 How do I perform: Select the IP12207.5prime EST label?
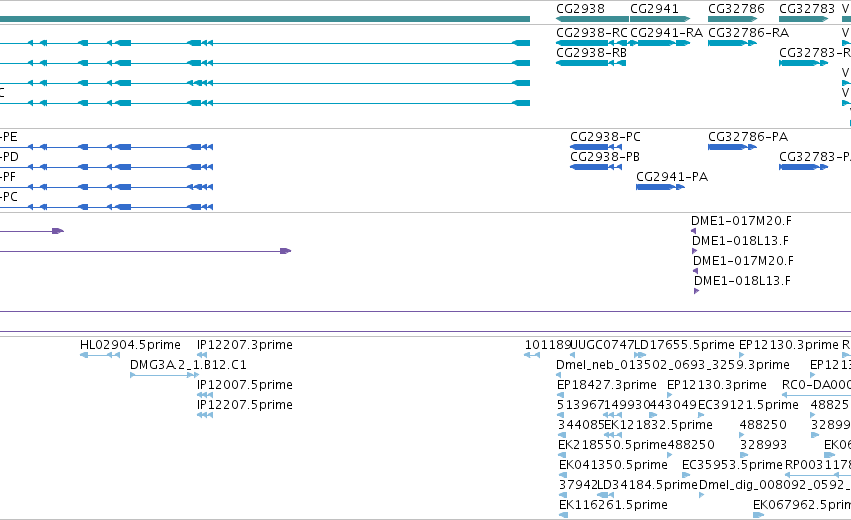click(x=245, y=405)
